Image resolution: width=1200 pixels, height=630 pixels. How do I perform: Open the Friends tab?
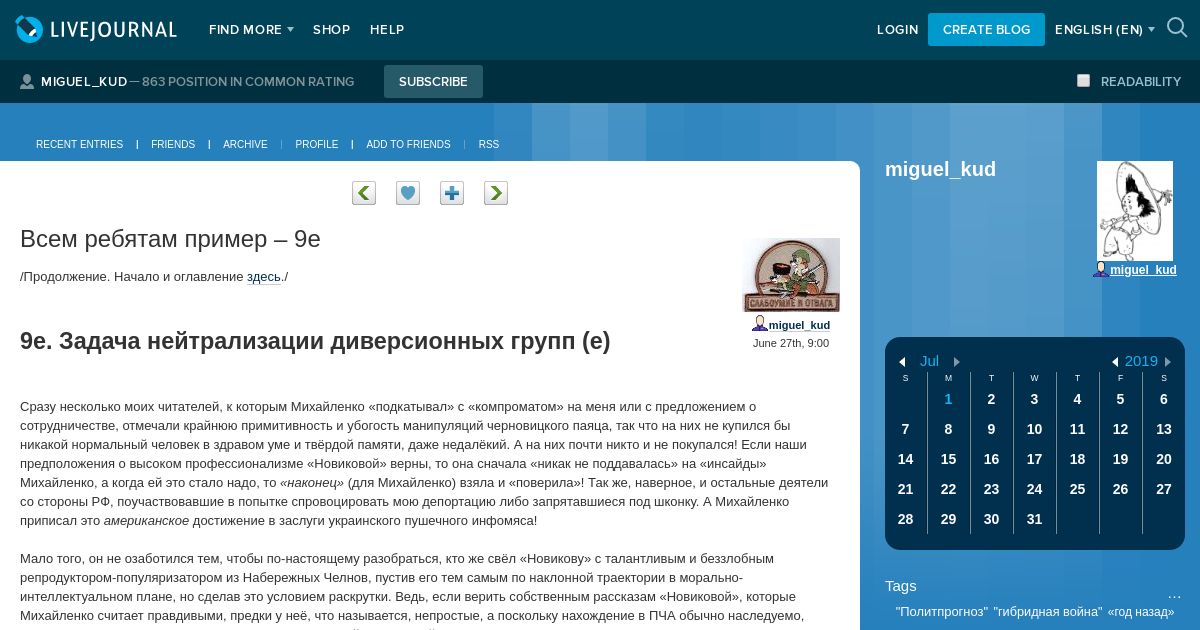point(173,145)
